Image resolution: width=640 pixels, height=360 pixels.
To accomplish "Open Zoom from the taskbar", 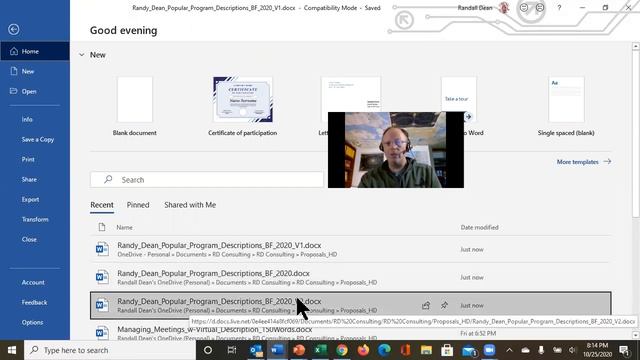I will click(489, 350).
